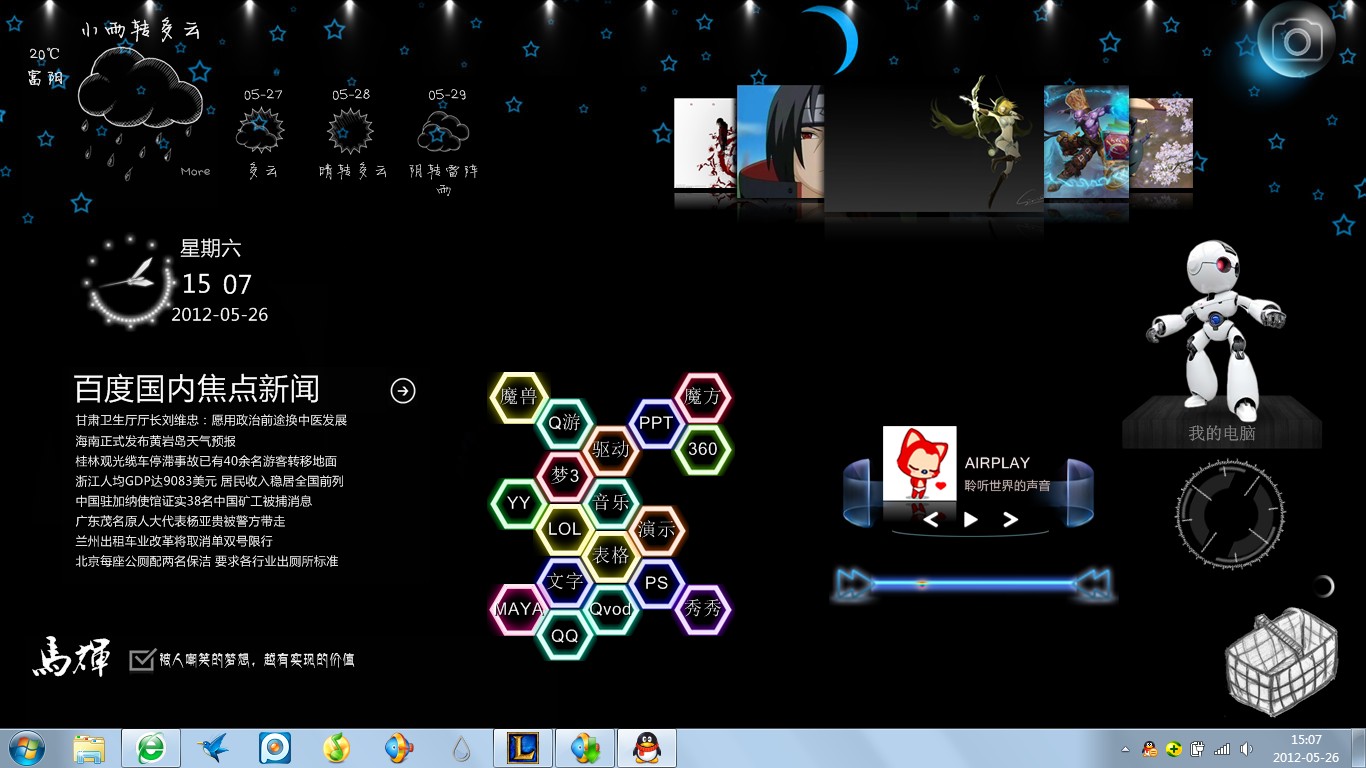Open news headline about 甘肃卫生厅厅长刘维忠

tap(211, 420)
